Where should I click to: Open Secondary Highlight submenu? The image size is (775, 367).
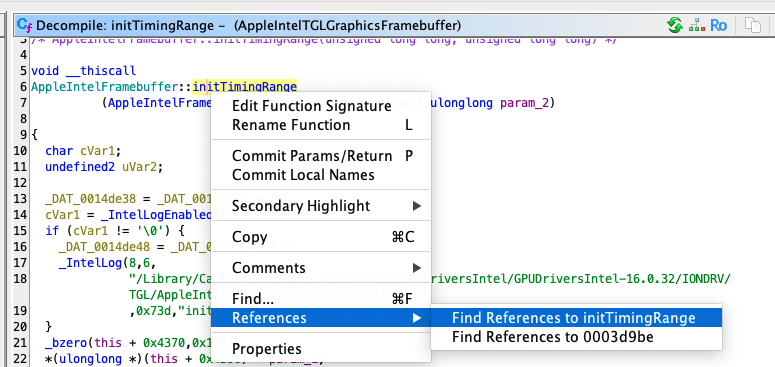pos(321,205)
